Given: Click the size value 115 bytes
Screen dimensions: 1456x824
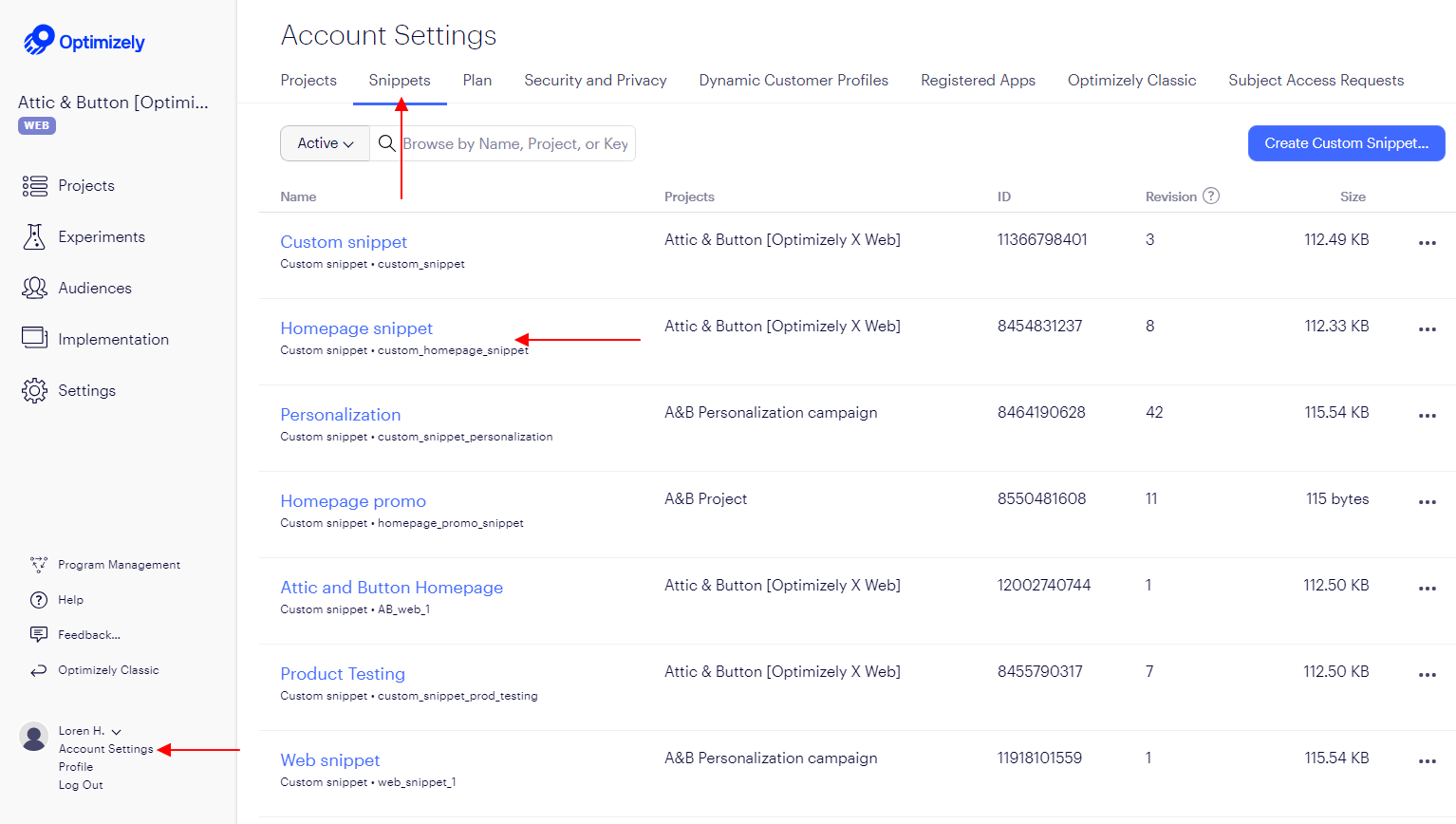Looking at the screenshot, I should (1337, 499).
